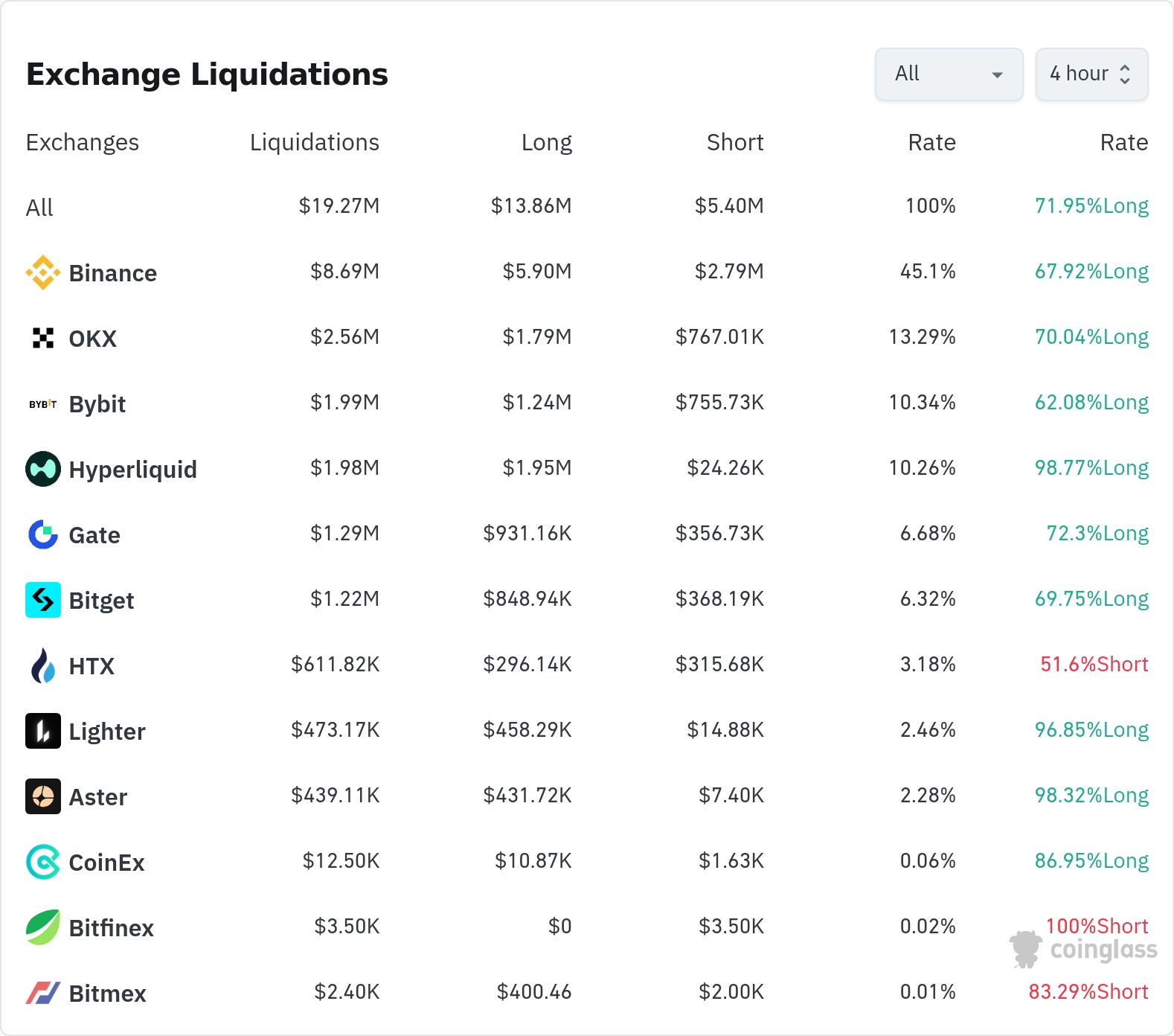Open the 4 hour timeframe selector
Screen dimensions: 1174x1036
pos(1091,74)
